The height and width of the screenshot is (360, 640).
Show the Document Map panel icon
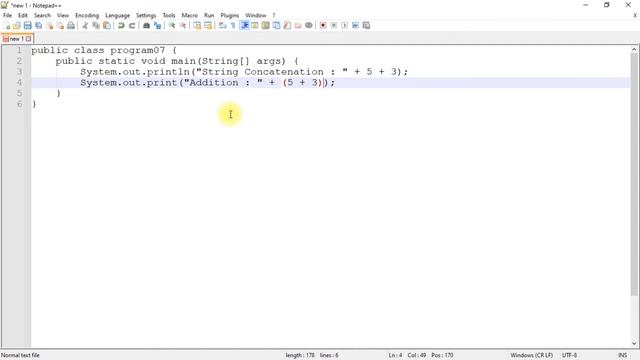tap(266, 26)
